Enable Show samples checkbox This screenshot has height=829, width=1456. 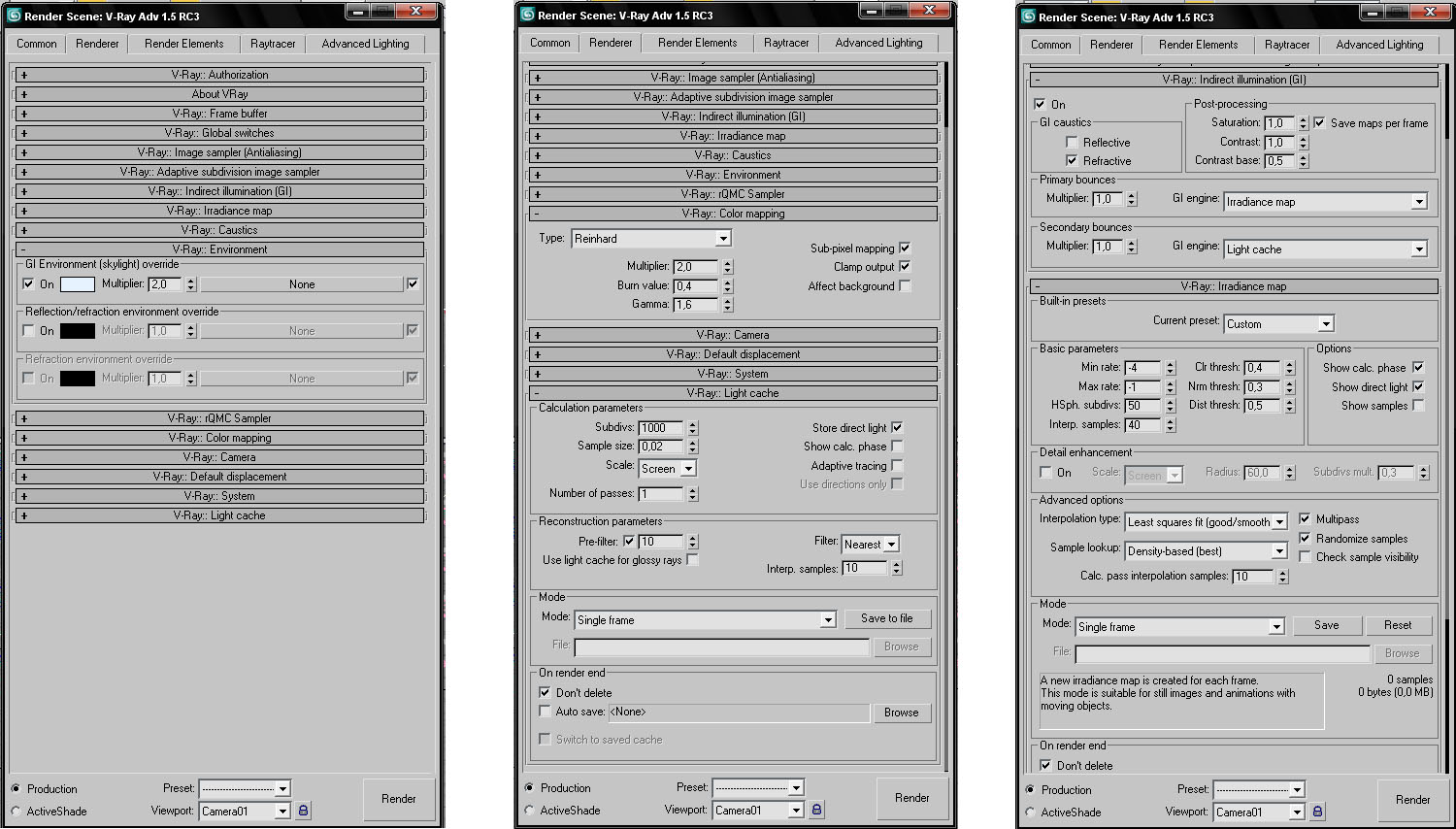point(1418,406)
